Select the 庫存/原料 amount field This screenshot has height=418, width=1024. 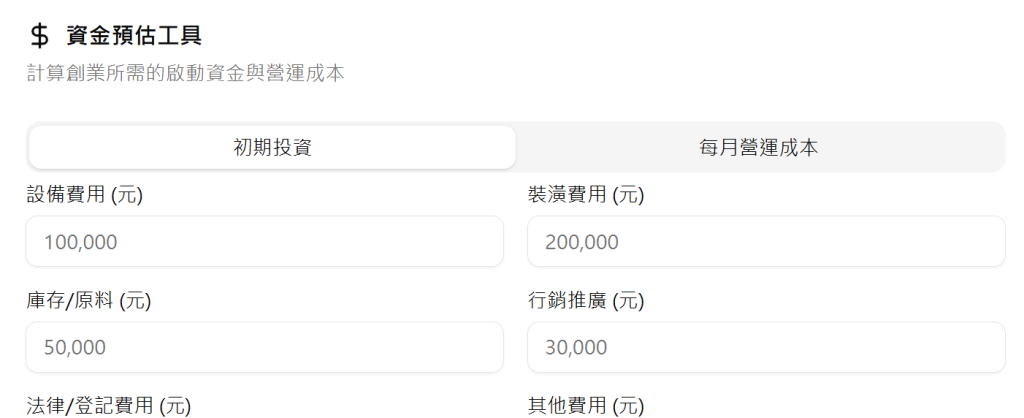pos(264,347)
